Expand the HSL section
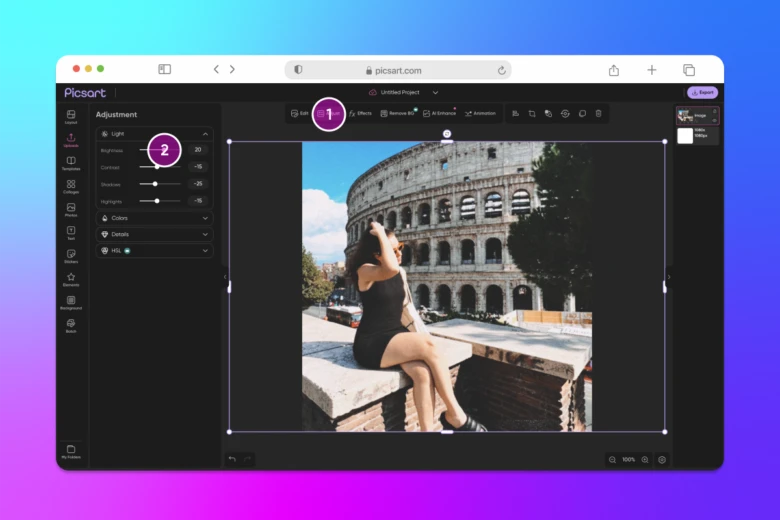The height and width of the screenshot is (520, 780). pos(205,250)
